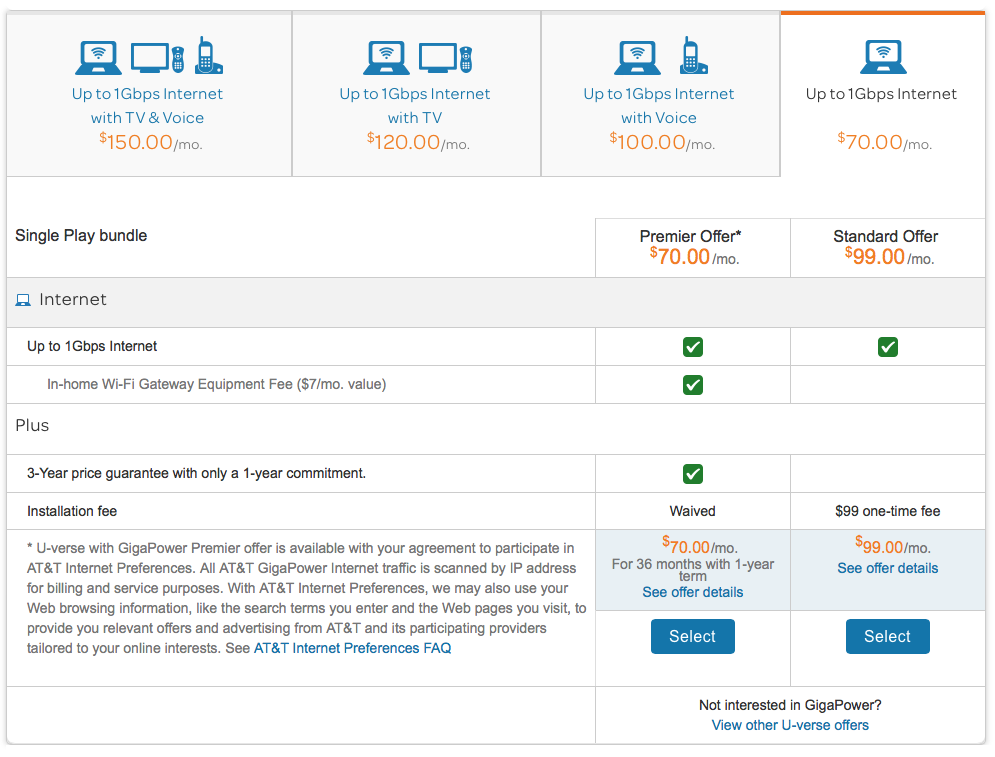Click View other U-verse offers
Screen dimensions: 995x757
coord(790,725)
